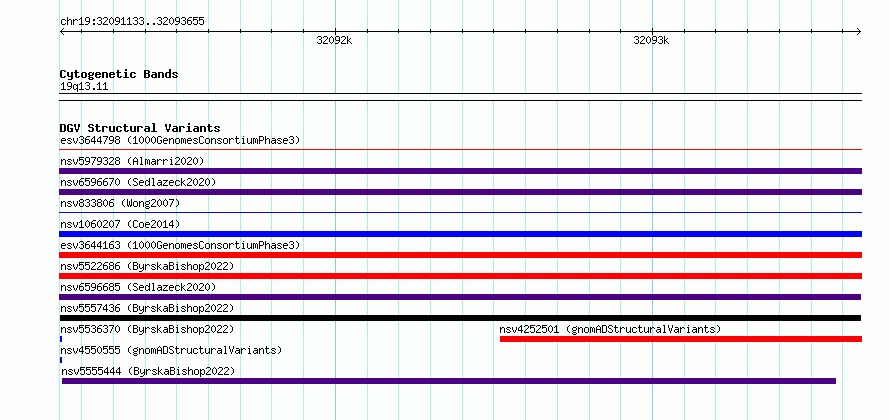
Task: Click the Cytogenetic Bands track title
Action: 119,74
